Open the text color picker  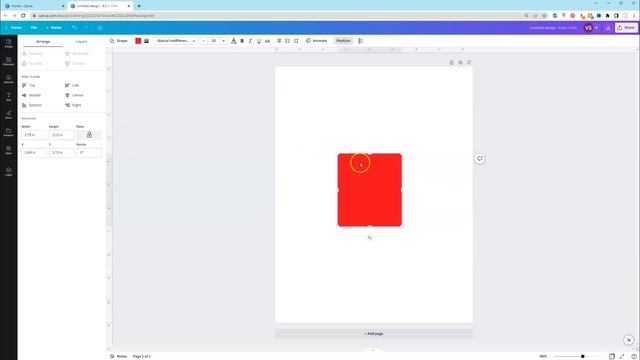(x=233, y=41)
